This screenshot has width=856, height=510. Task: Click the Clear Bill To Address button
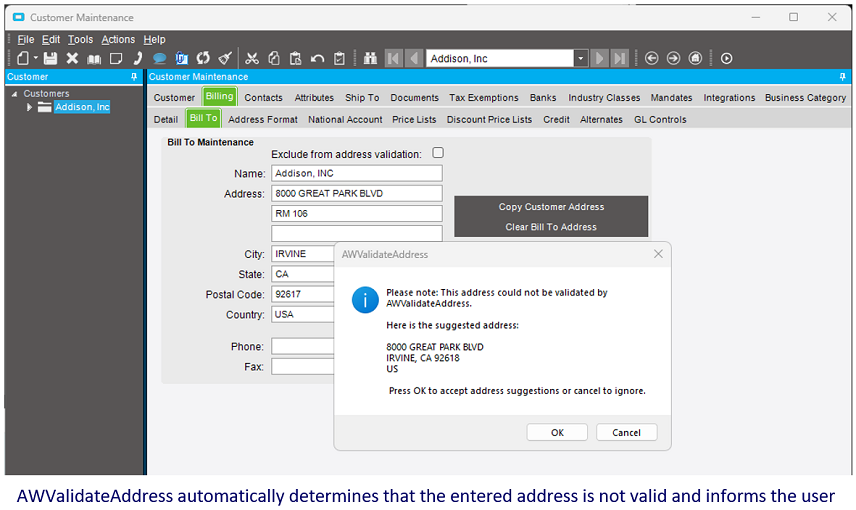tap(551, 227)
